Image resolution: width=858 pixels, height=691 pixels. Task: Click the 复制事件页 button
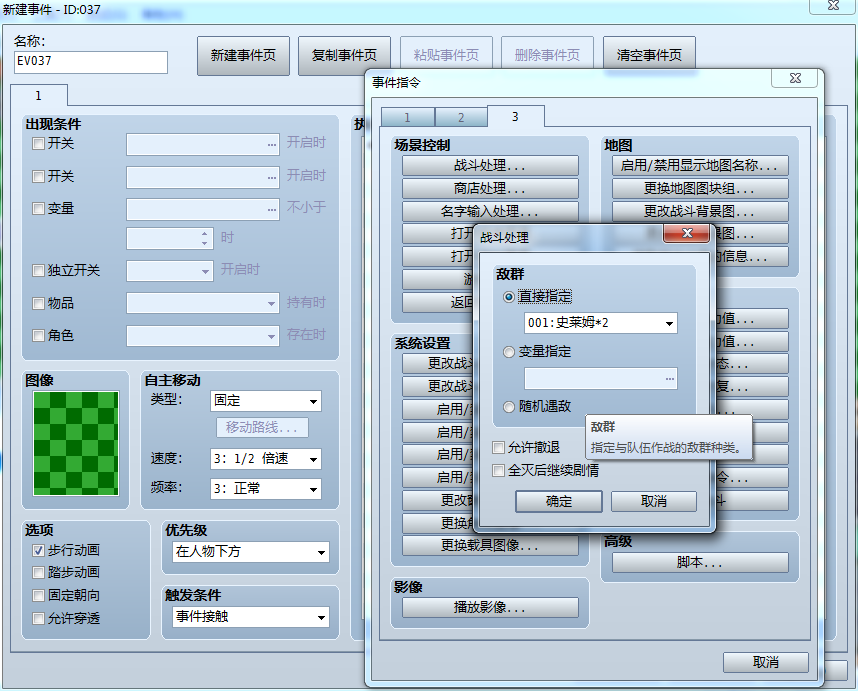click(344, 55)
